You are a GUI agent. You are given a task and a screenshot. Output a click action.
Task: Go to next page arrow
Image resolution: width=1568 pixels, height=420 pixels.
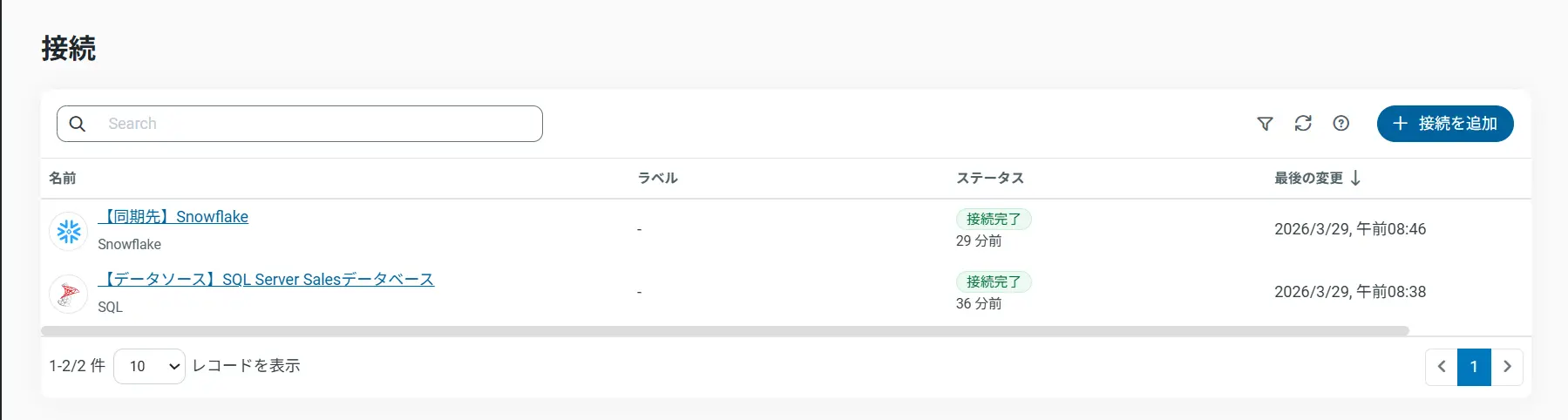[x=1507, y=367]
